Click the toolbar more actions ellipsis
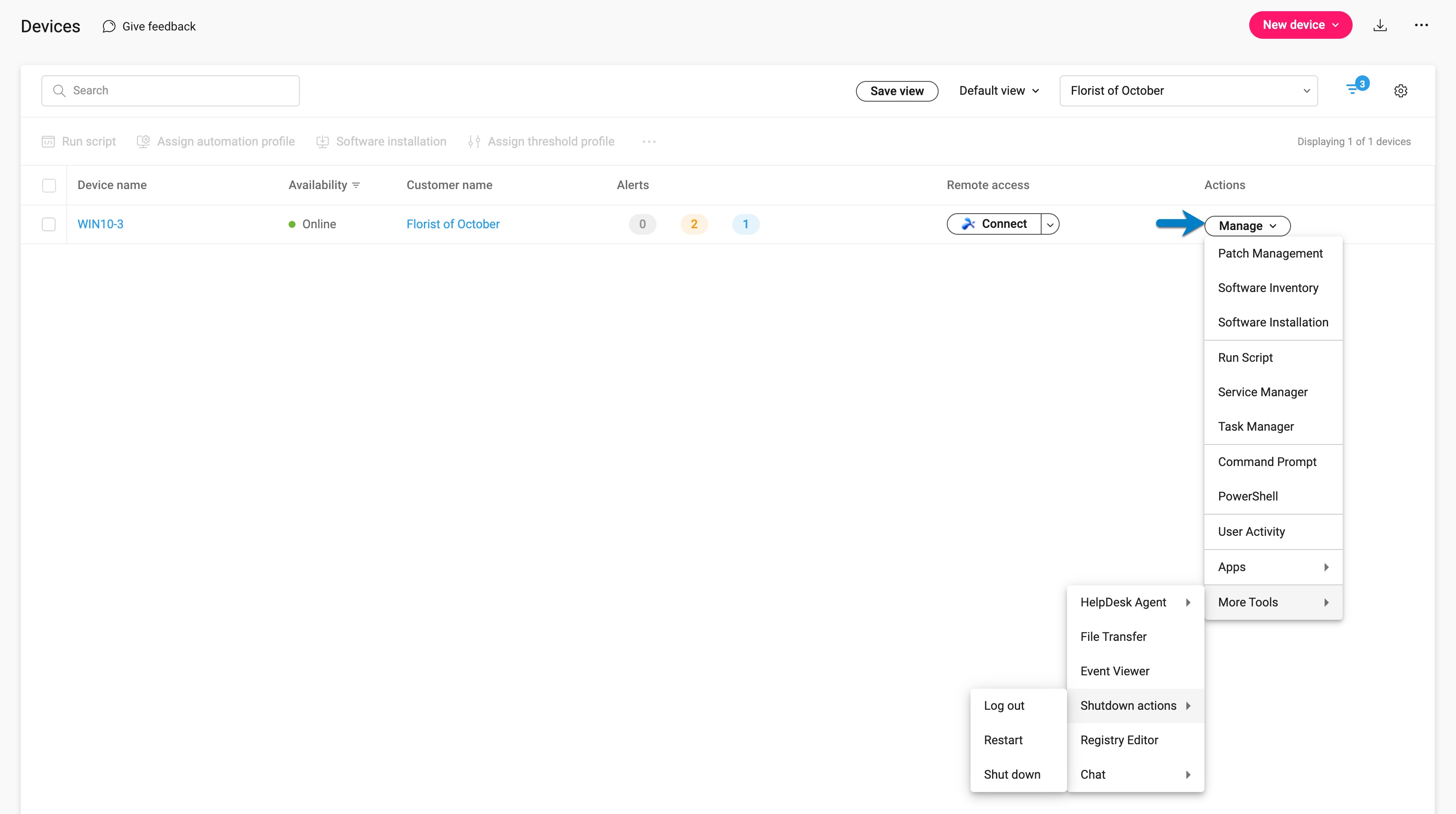This screenshot has width=1456, height=814. [649, 142]
